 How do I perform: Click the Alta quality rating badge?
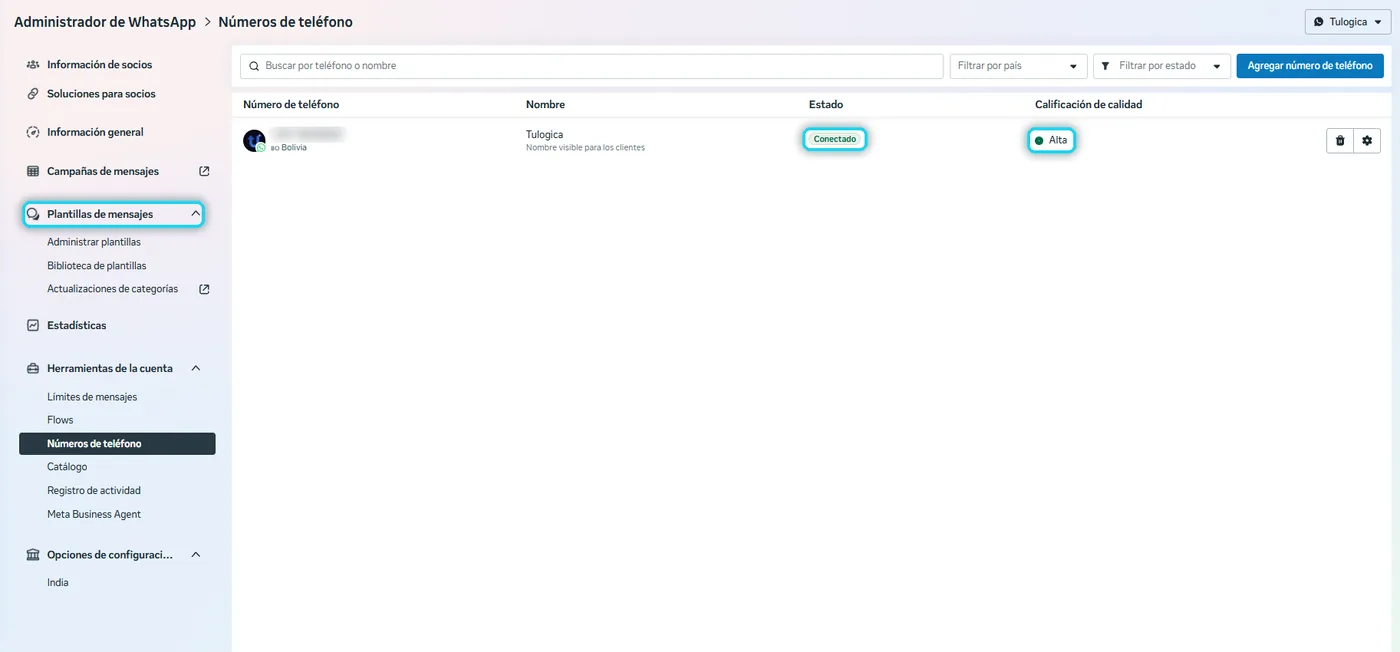[1052, 141]
